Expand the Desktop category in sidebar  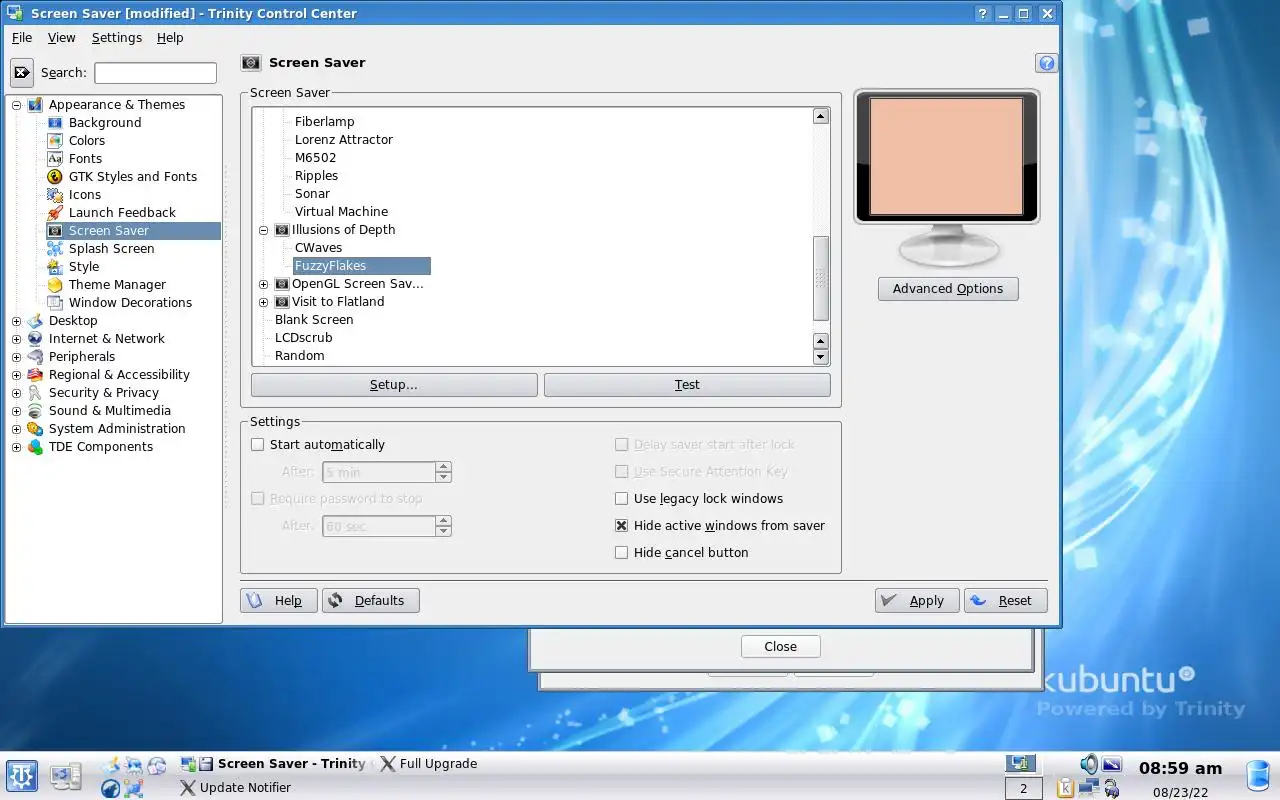click(x=16, y=321)
